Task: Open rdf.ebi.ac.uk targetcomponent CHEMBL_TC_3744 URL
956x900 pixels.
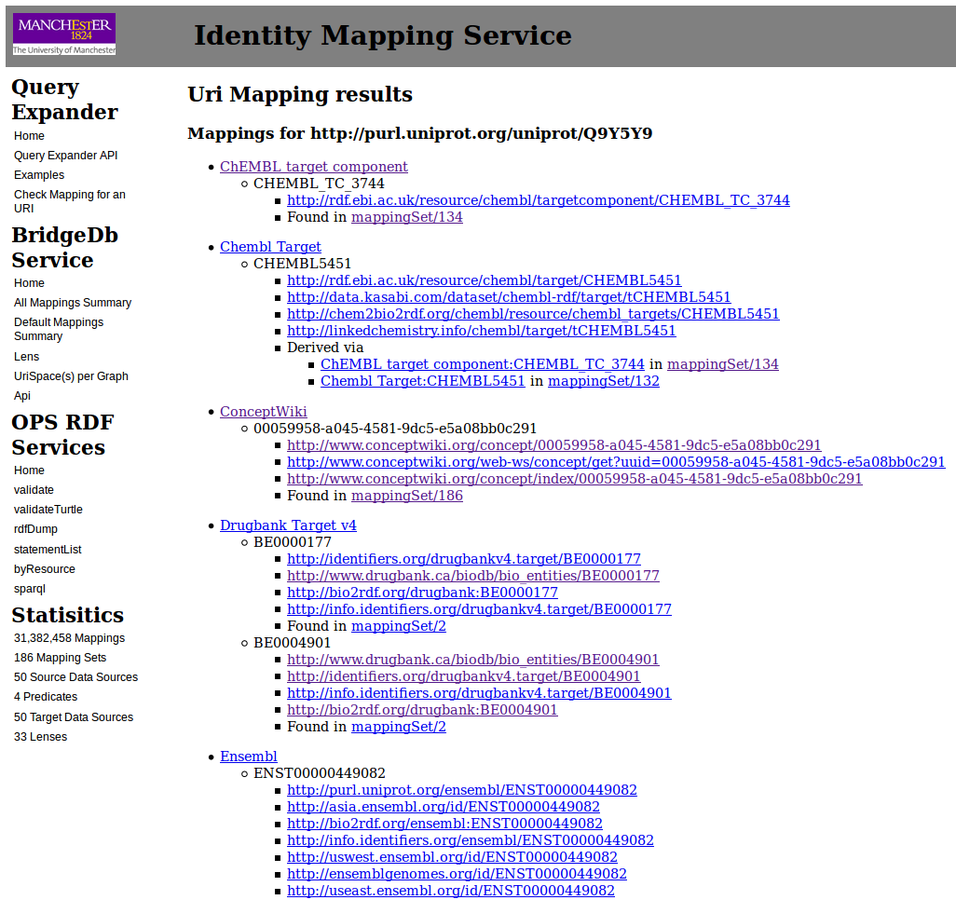Action: 538,200
